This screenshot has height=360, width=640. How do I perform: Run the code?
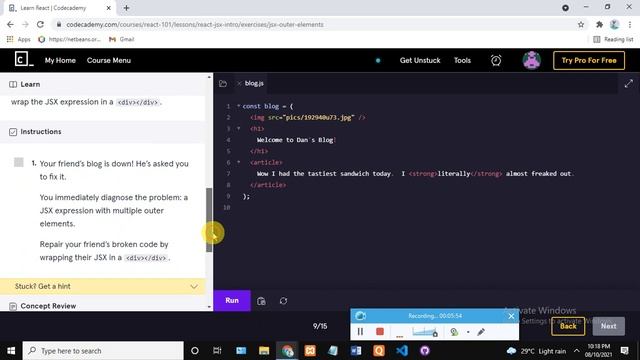pos(232,300)
